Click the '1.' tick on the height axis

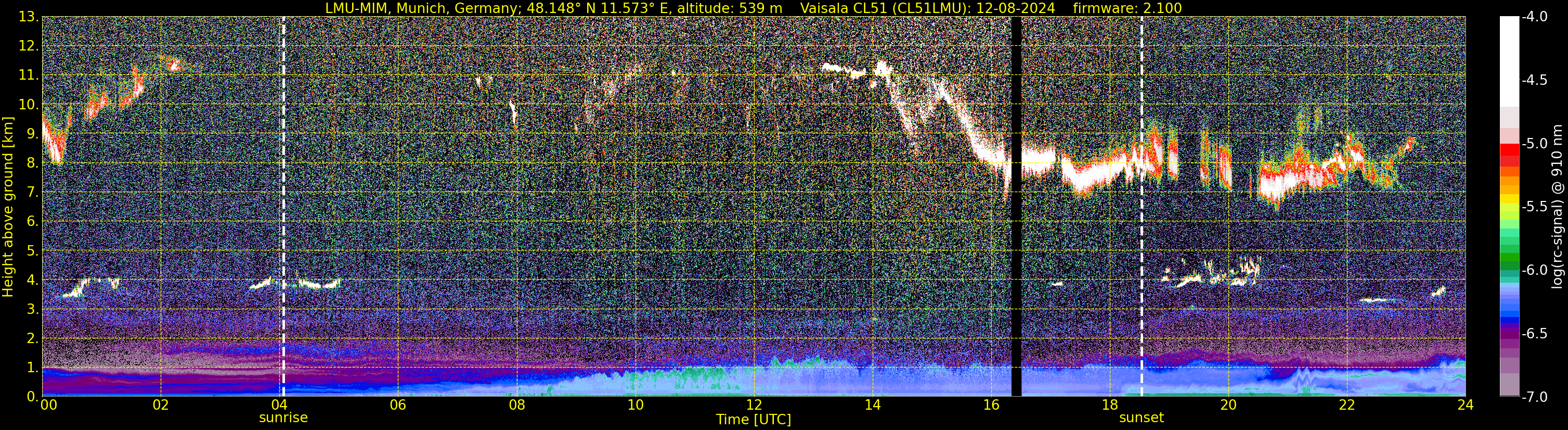[x=32, y=368]
